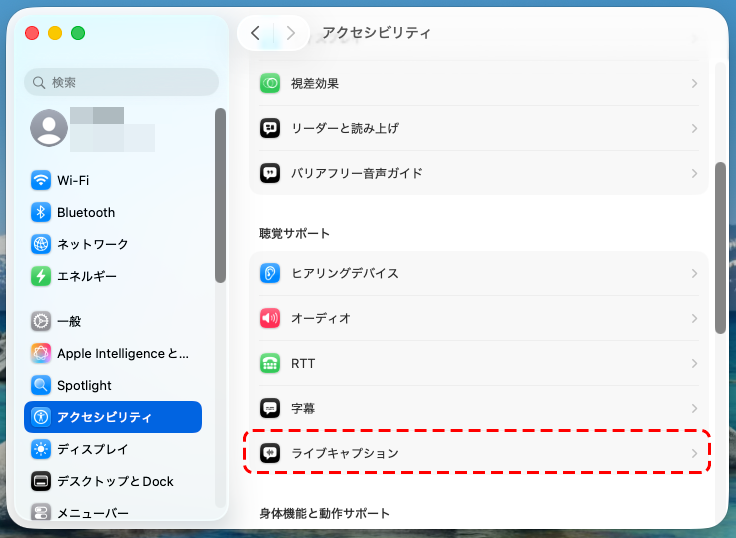This screenshot has width=736, height=538.
Task: Click the red close window button
Action: click(32, 33)
